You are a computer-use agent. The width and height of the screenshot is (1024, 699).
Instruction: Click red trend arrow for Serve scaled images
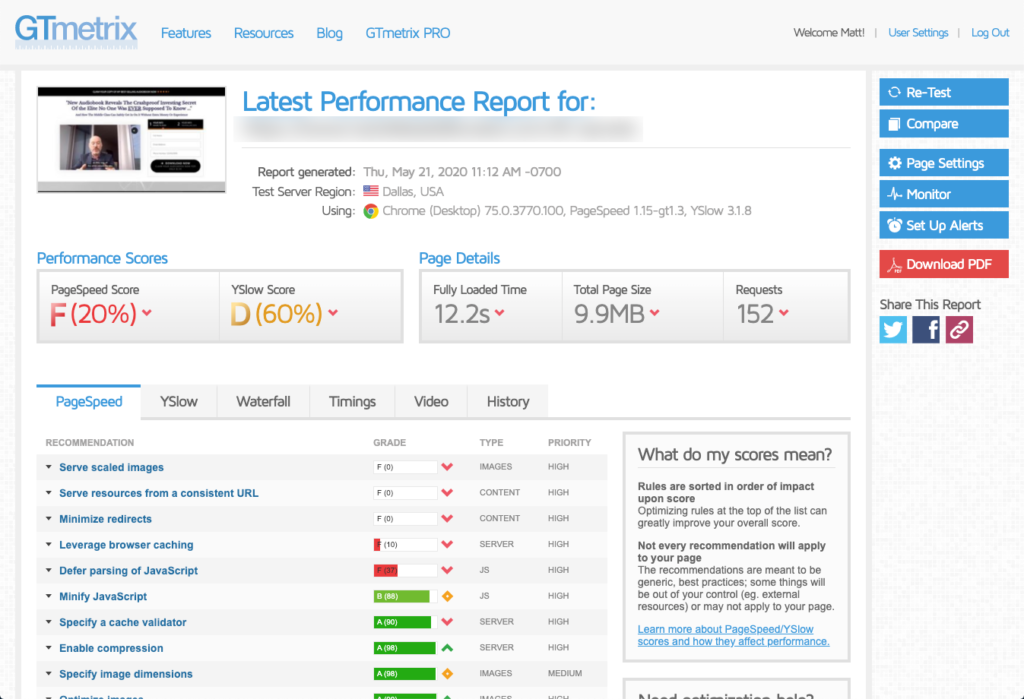[x=447, y=466]
